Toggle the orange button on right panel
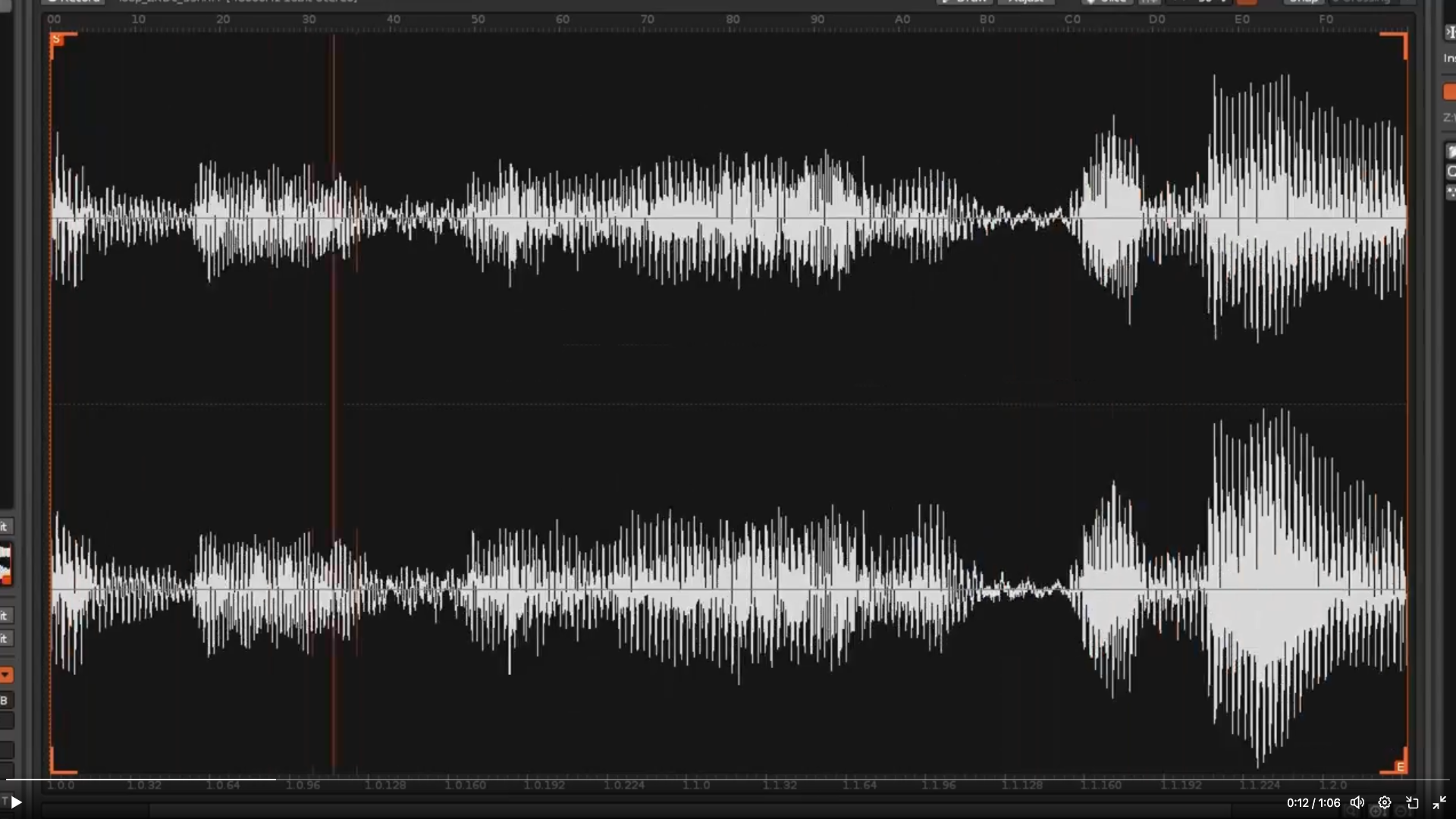 point(1449,92)
